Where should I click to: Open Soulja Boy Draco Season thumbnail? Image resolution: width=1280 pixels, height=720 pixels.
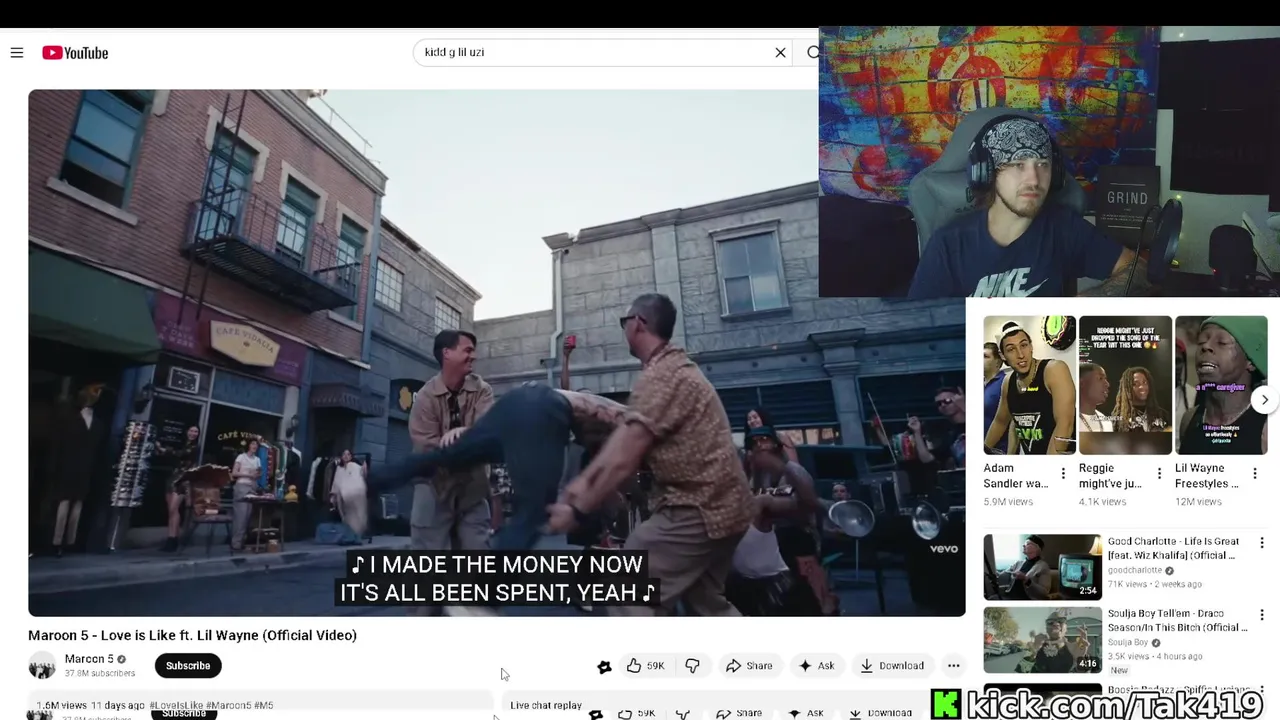1042,639
